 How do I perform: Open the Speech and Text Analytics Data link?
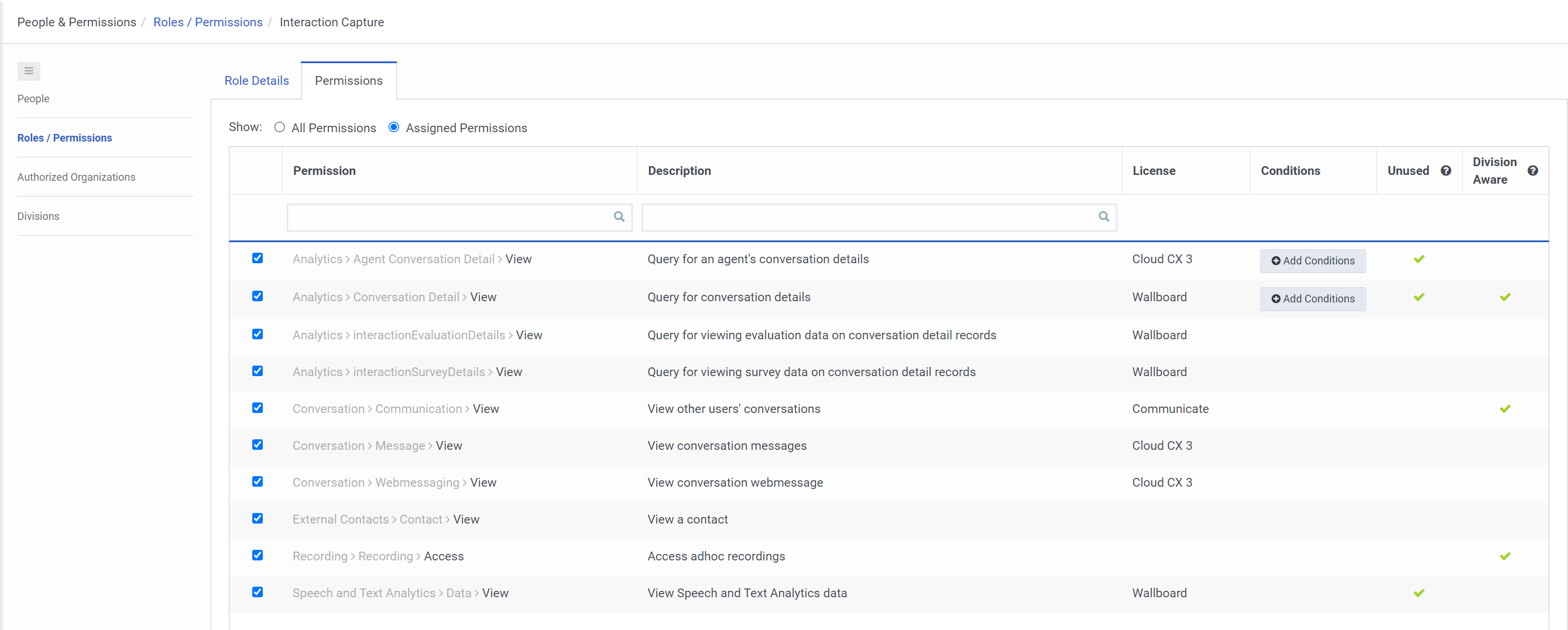[x=458, y=593]
